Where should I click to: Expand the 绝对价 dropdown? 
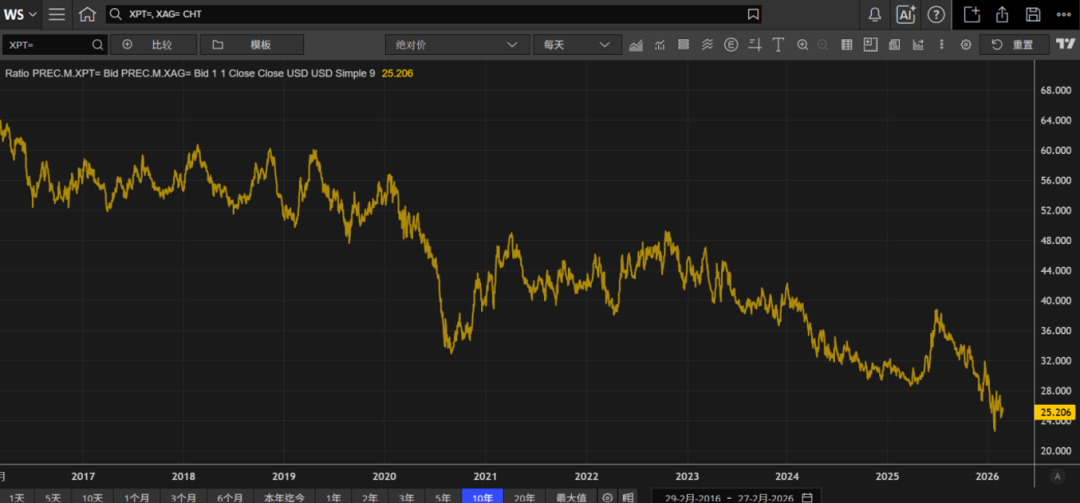click(457, 45)
